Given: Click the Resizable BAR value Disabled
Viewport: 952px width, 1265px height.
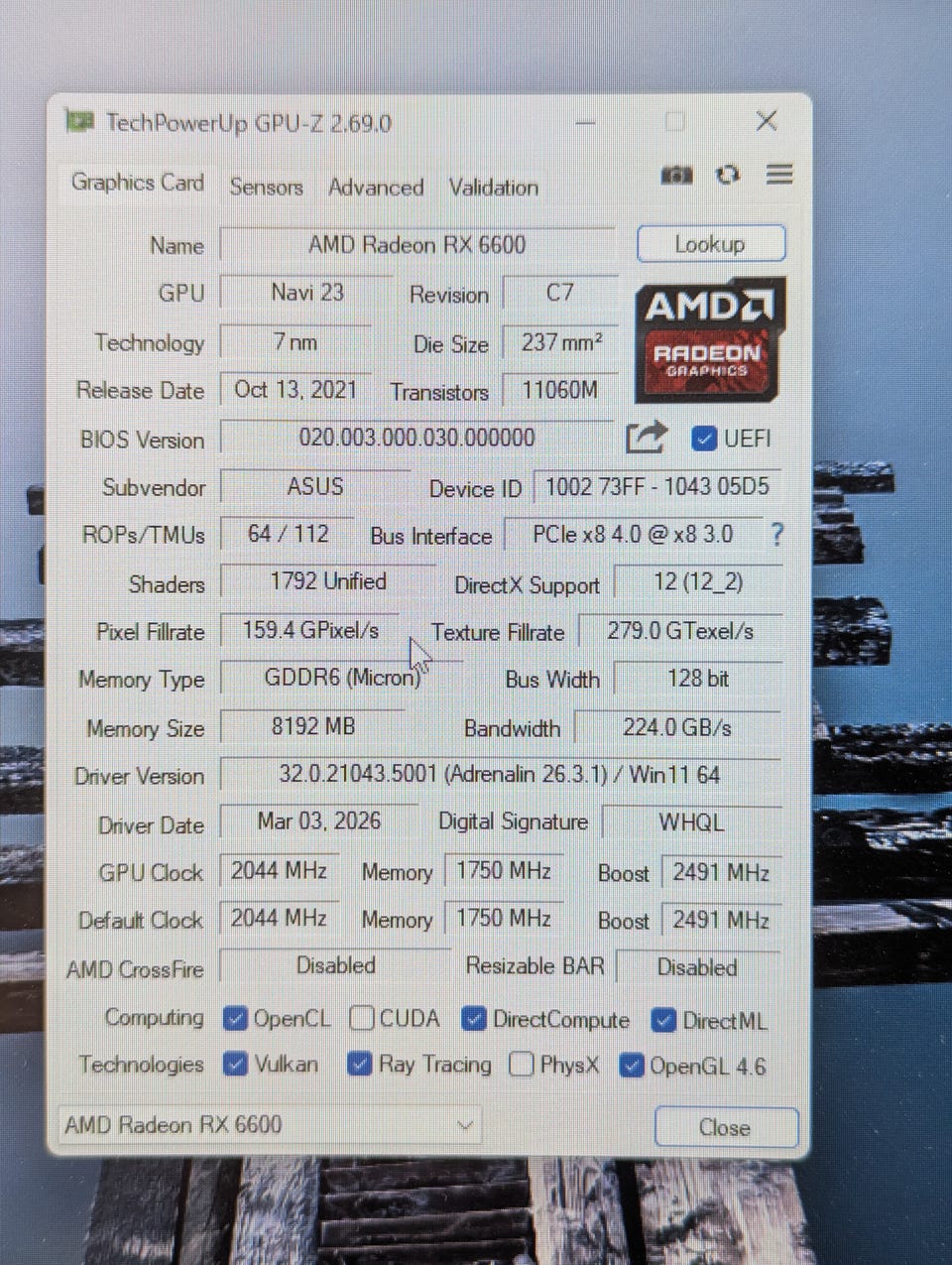Looking at the screenshot, I should point(698,967).
